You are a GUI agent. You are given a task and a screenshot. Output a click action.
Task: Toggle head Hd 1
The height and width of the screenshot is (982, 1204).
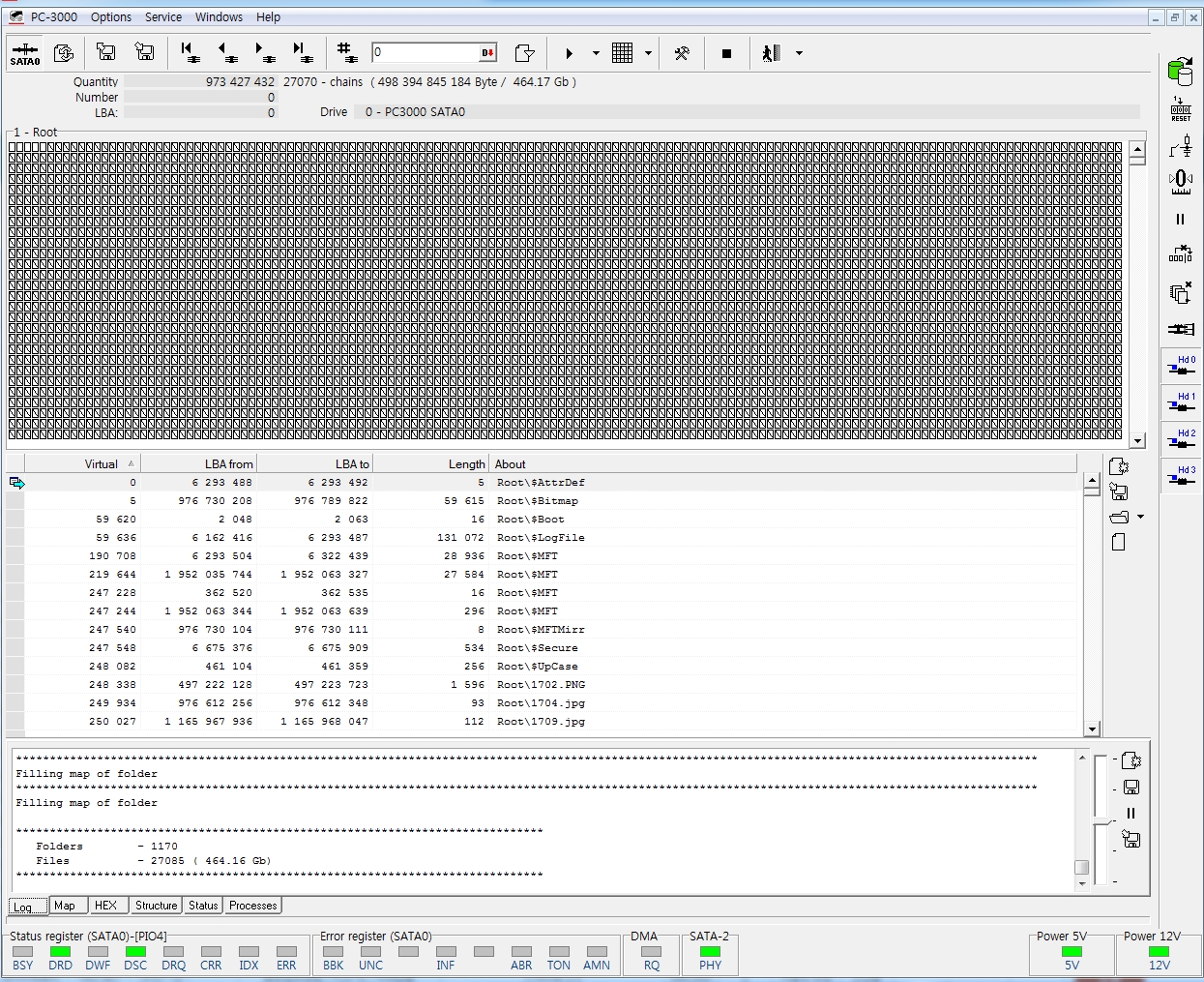point(1181,402)
